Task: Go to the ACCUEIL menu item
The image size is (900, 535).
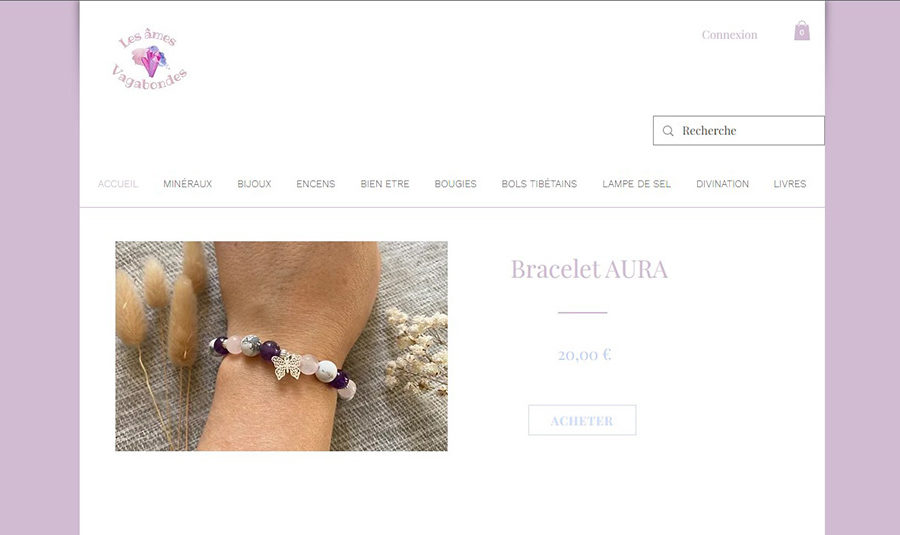Action: tap(118, 184)
